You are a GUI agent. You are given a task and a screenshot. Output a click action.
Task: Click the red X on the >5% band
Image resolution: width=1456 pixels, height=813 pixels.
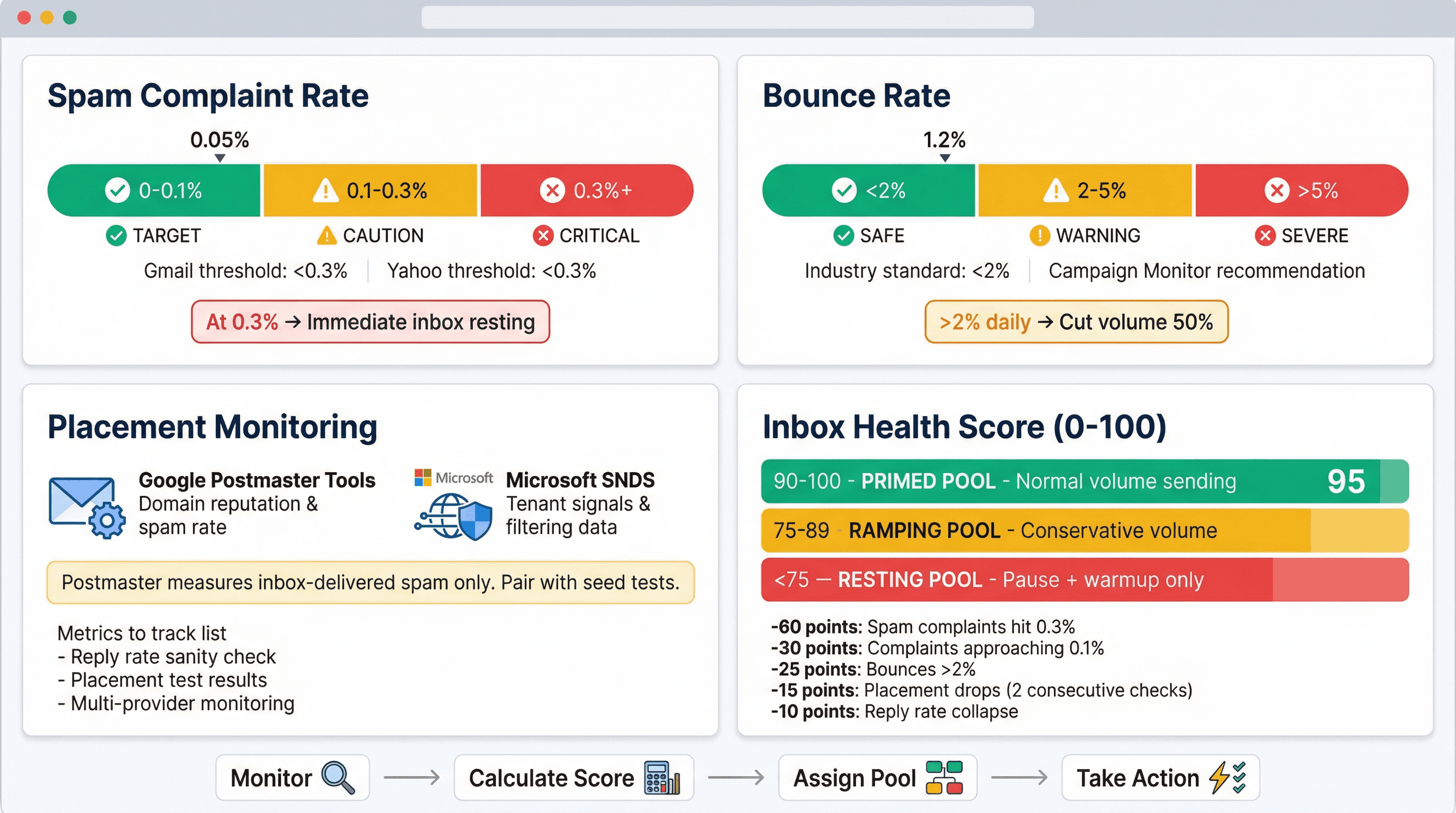click(x=1276, y=191)
